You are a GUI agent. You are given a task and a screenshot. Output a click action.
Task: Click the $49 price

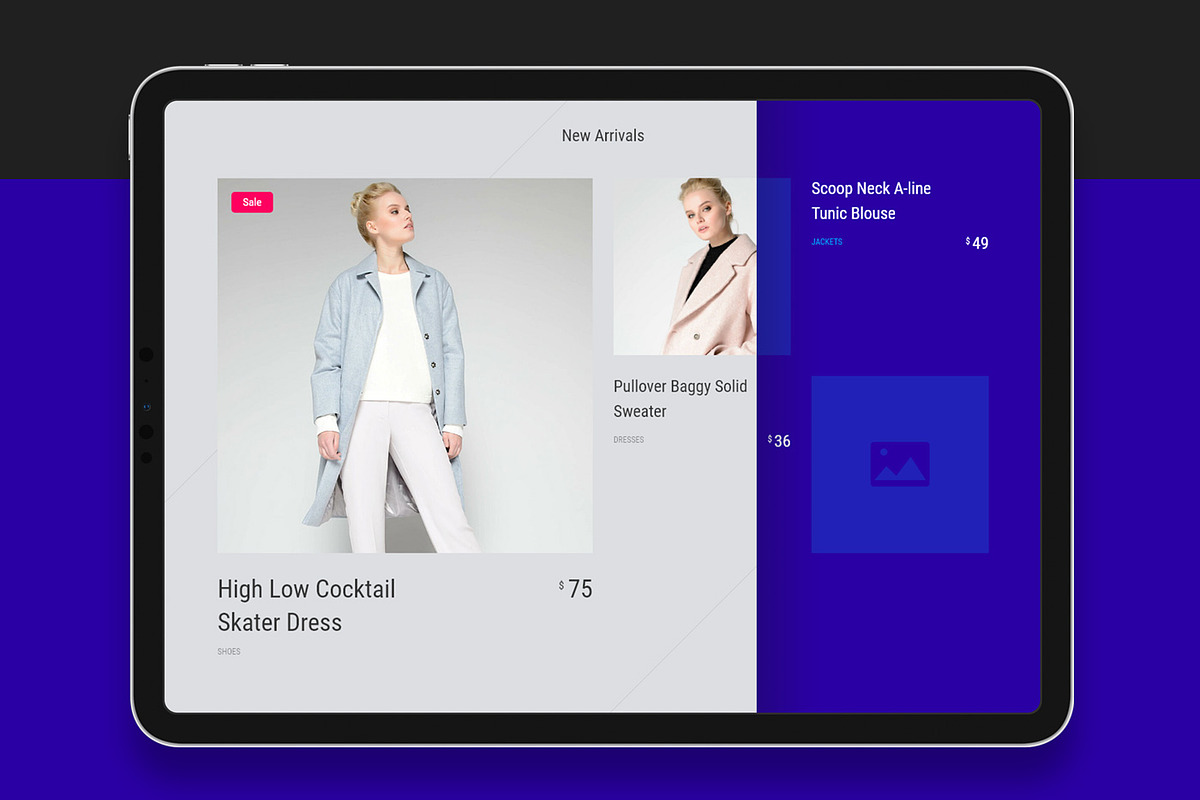point(977,243)
